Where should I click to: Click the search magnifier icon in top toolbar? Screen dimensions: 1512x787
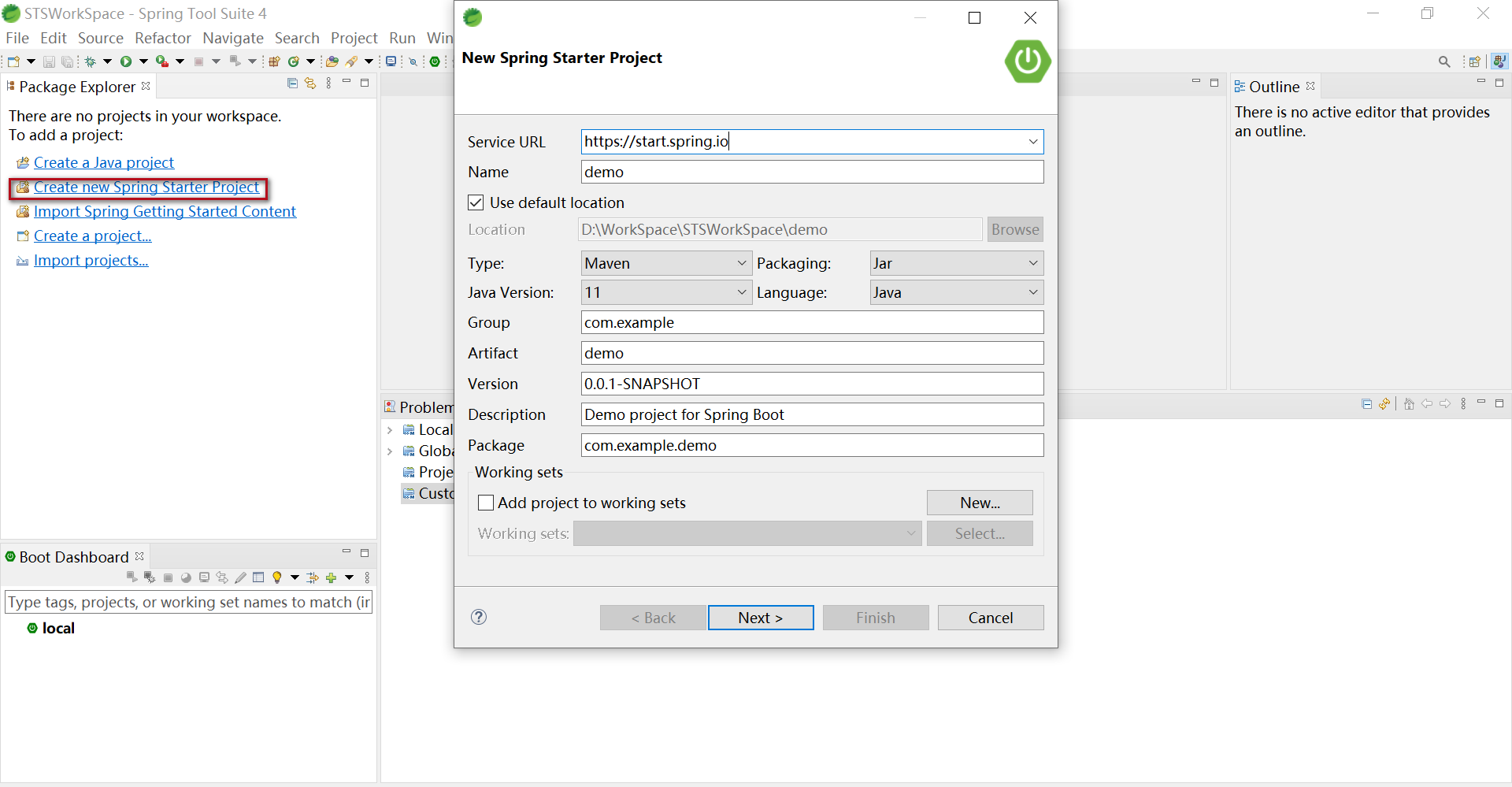1443,61
